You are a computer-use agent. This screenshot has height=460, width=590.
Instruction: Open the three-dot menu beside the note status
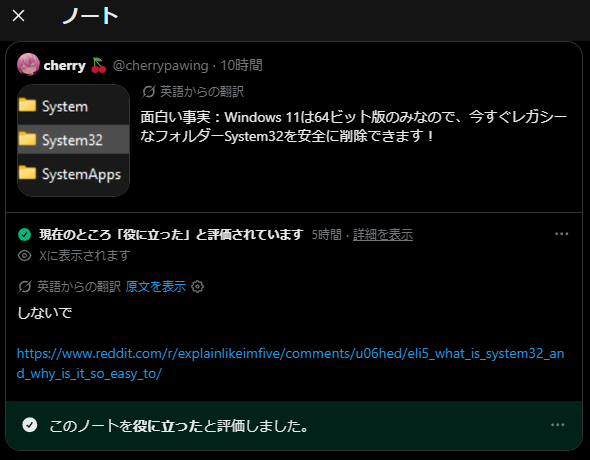pos(562,234)
